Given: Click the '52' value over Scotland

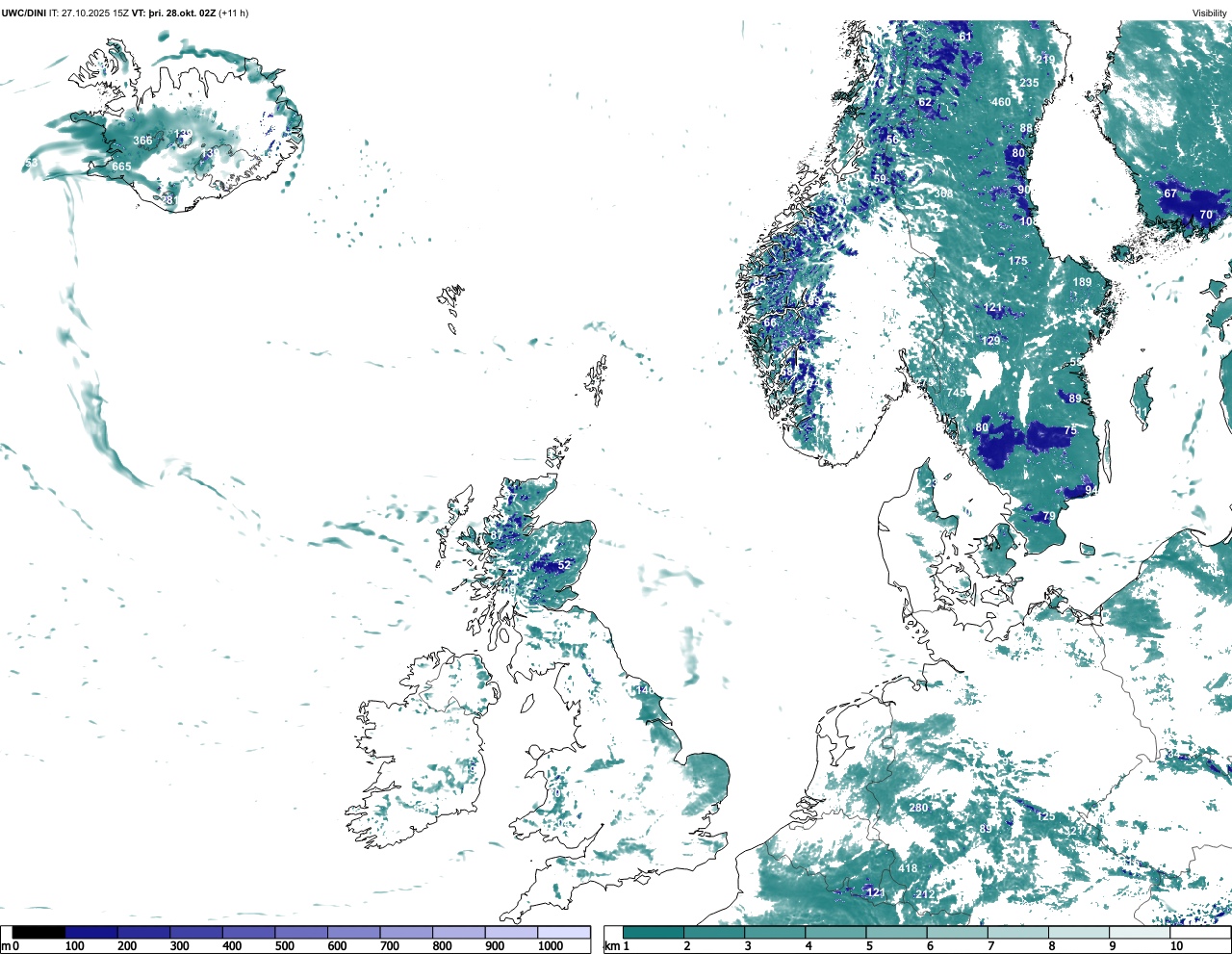Looking at the screenshot, I should click(x=564, y=565).
